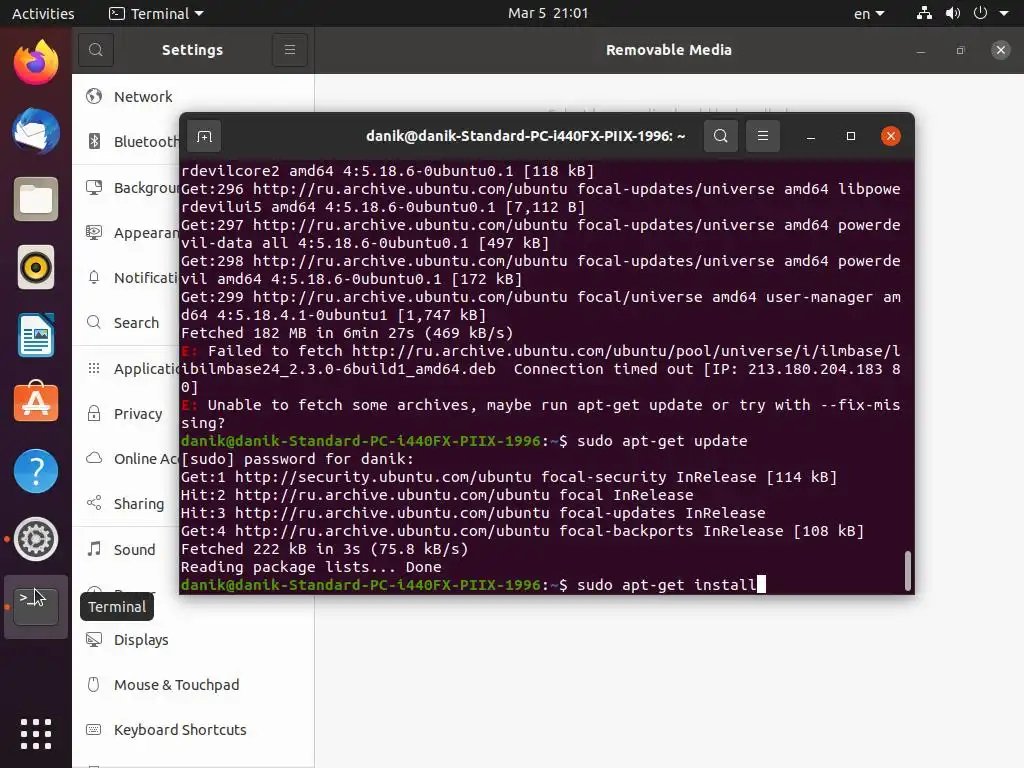Open the Settings hamburger menu
The image size is (1024, 768).
[x=290, y=50]
